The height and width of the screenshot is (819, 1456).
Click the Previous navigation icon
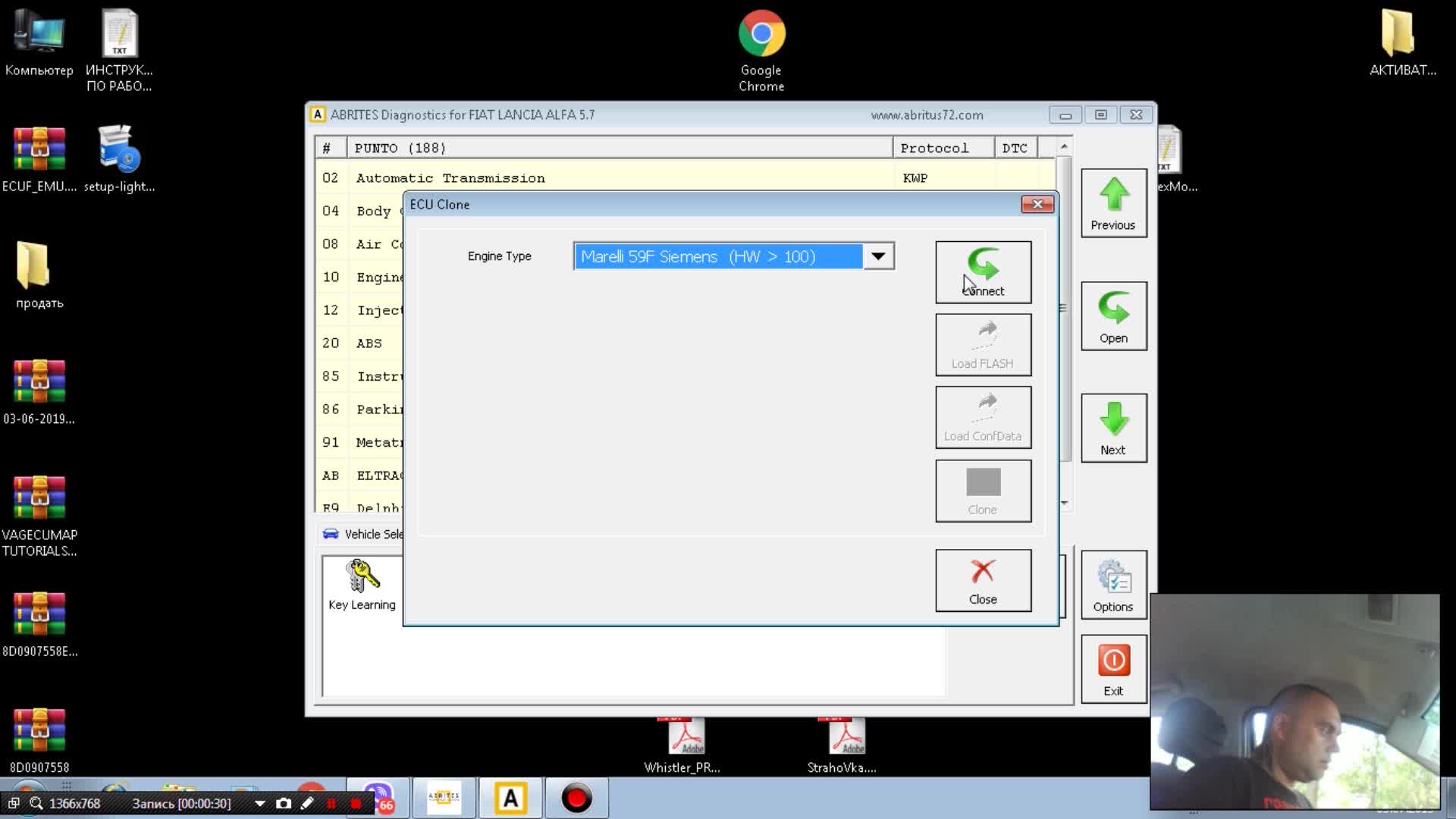point(1113,203)
